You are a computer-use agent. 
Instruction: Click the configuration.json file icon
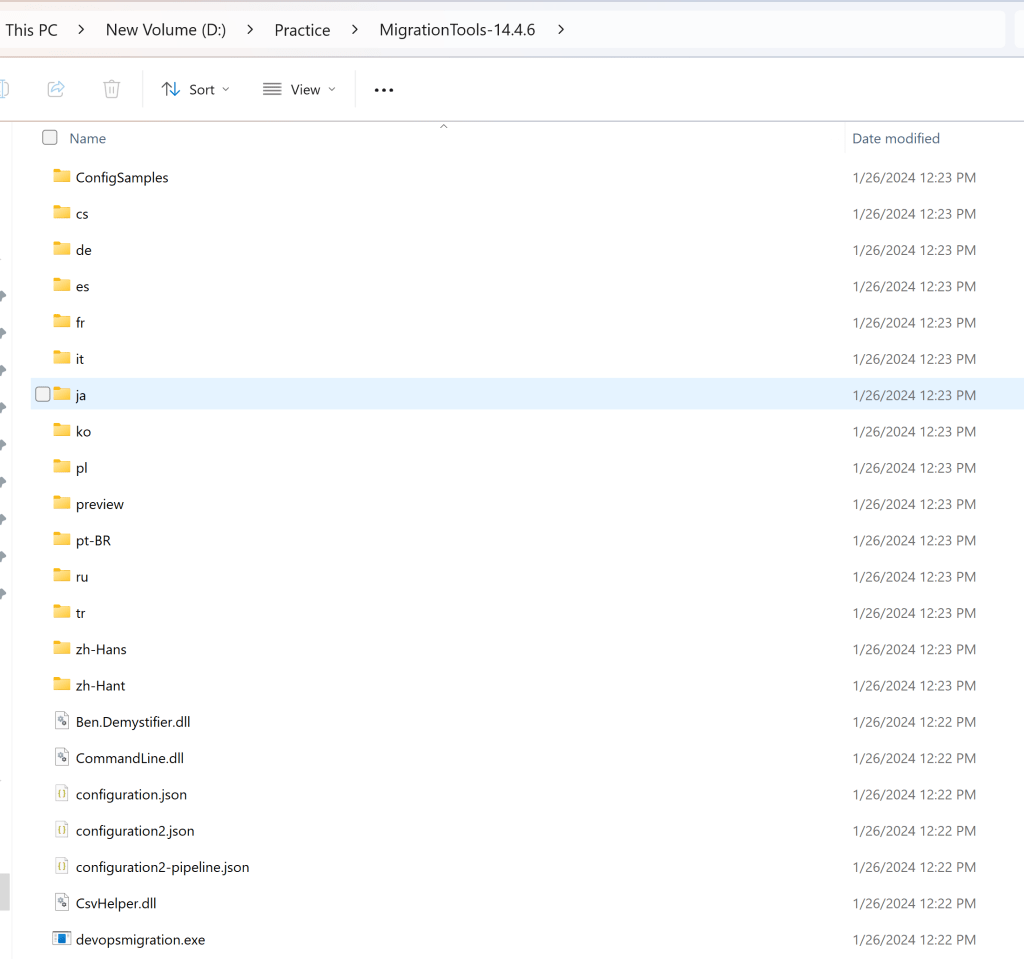(62, 794)
